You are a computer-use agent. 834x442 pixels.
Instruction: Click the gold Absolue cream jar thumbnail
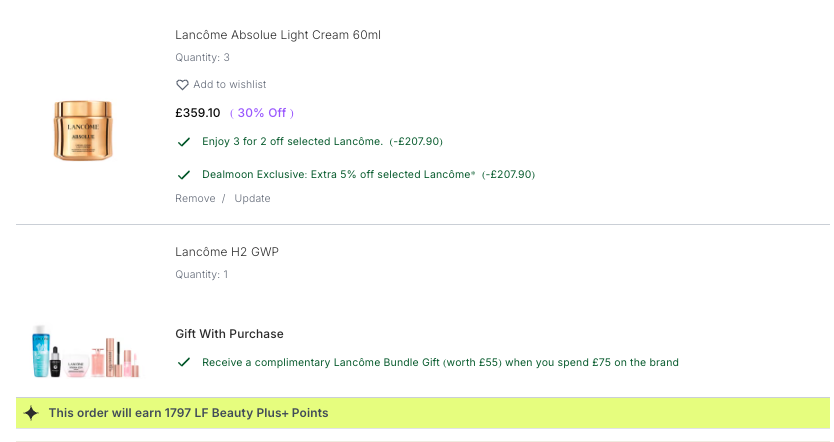84,130
